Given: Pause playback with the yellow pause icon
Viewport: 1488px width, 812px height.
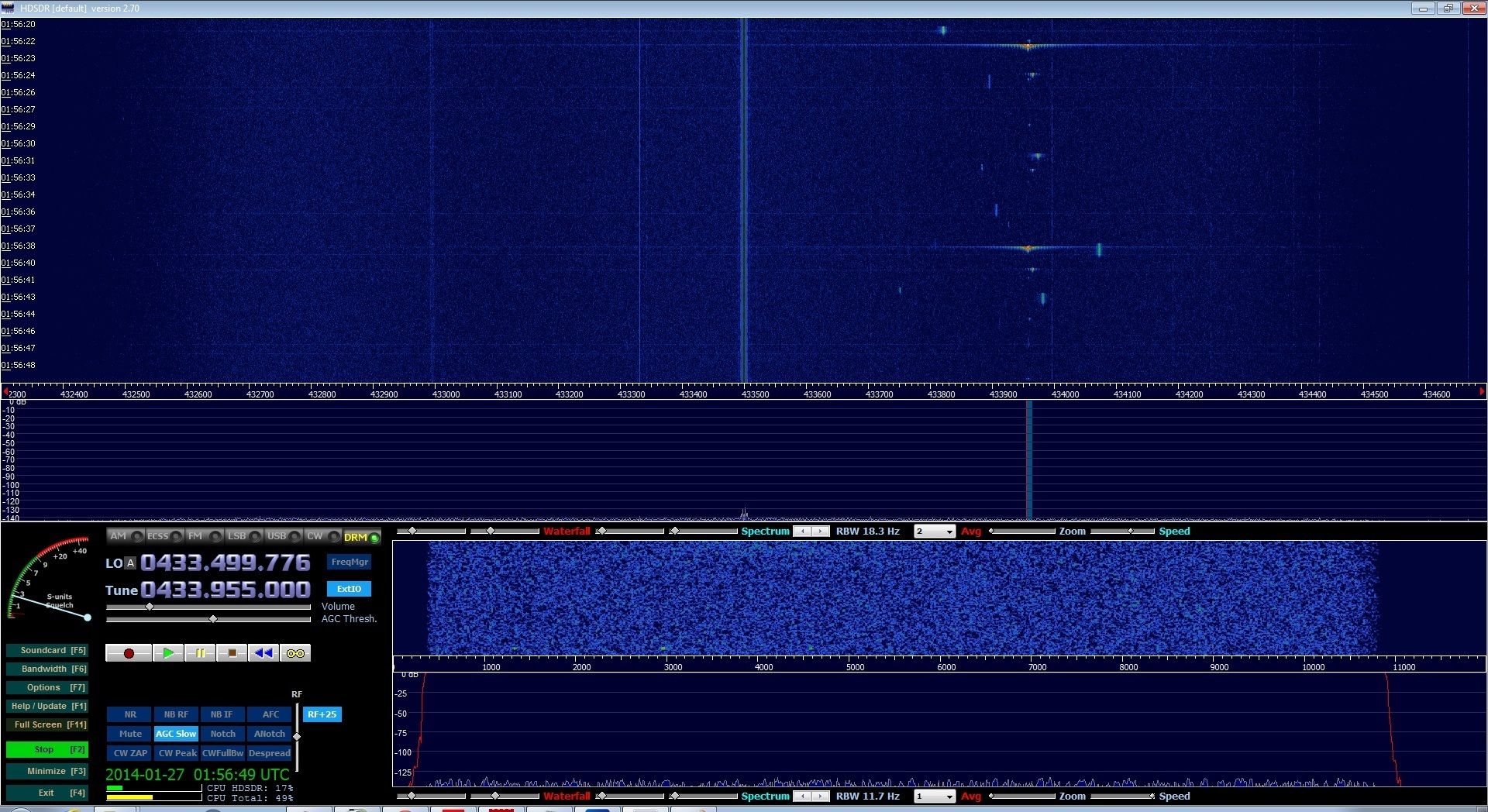Looking at the screenshot, I should pos(200,653).
